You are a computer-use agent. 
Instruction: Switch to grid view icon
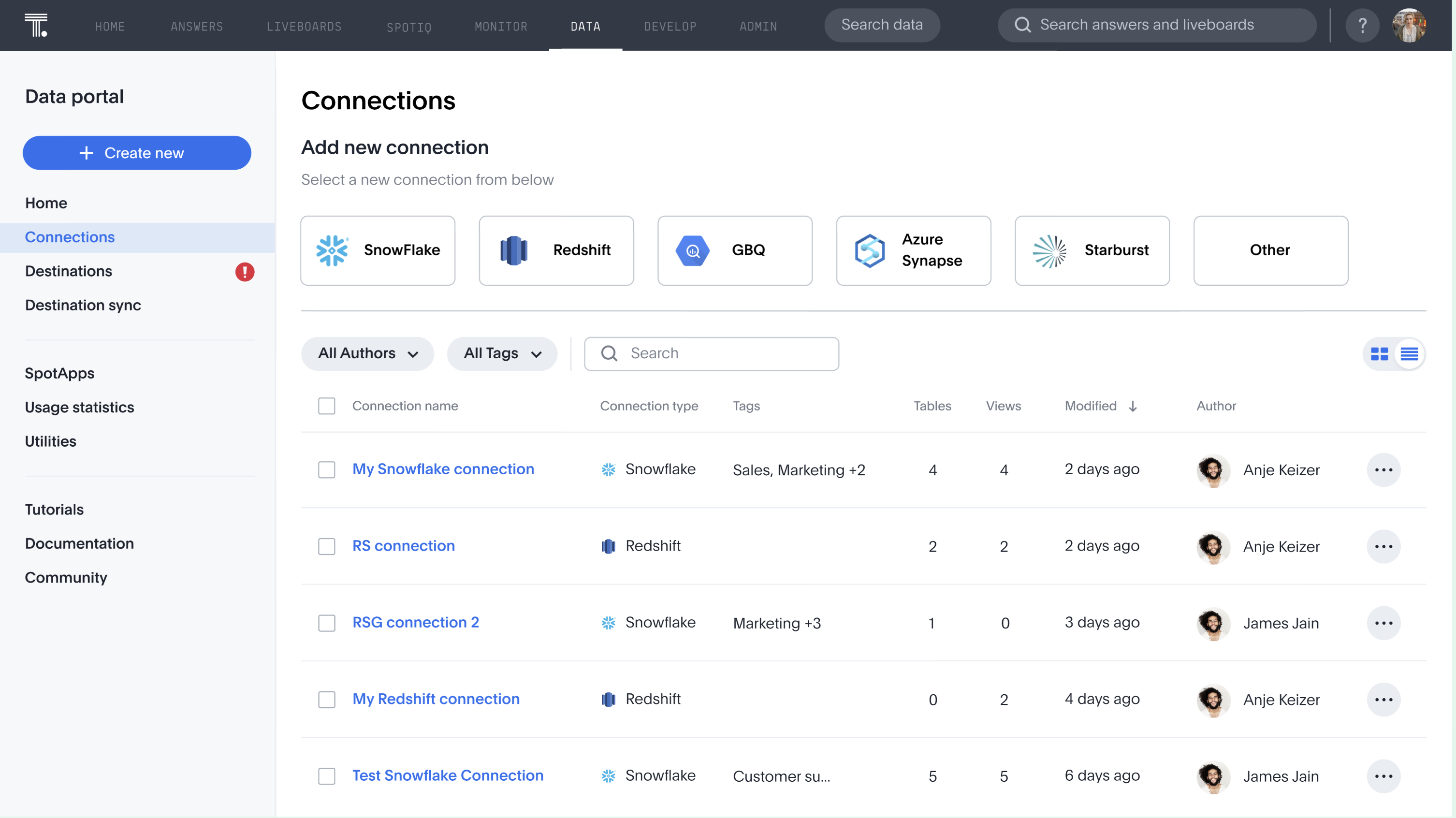tap(1379, 354)
